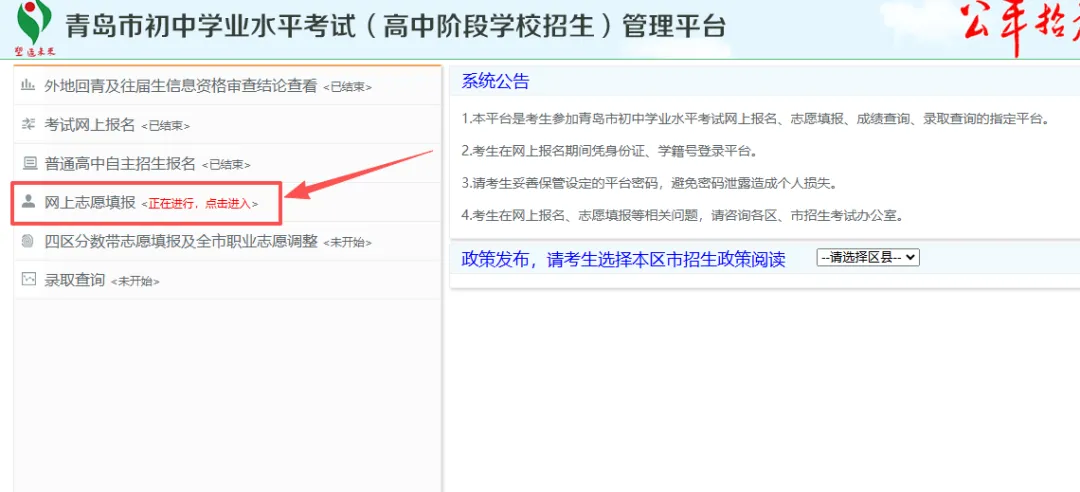Click the person icon beside 网上志愿填报
The width and height of the screenshot is (1080, 492).
pos(28,202)
